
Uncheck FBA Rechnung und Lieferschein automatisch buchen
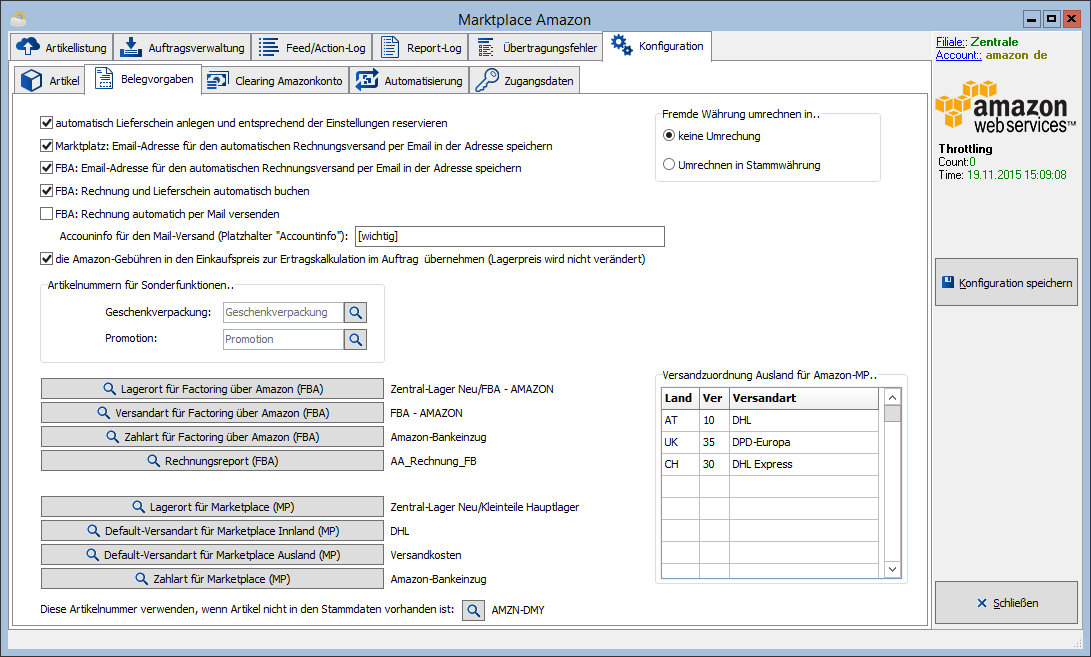[47, 191]
